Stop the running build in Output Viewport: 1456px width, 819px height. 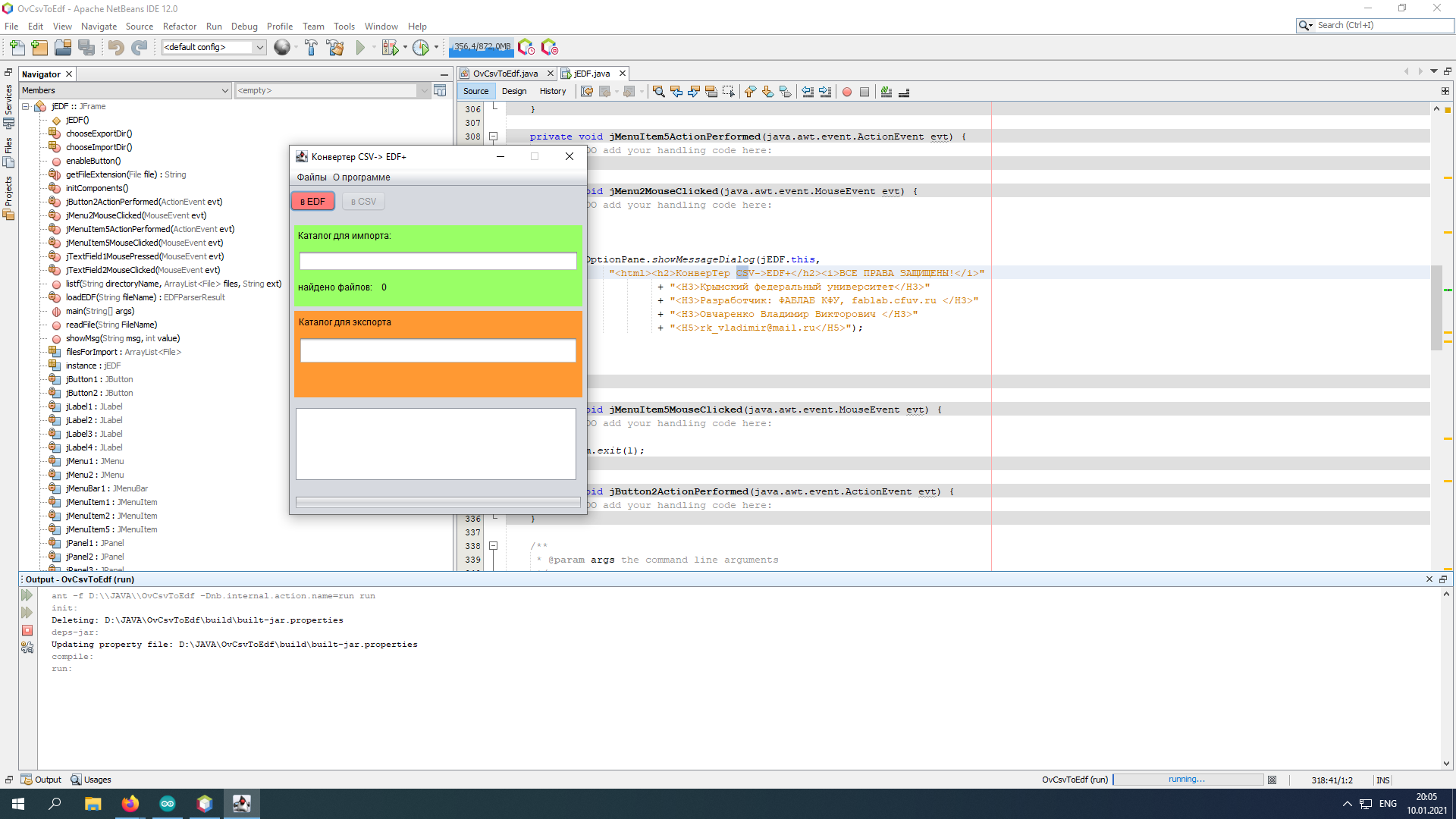point(27,630)
